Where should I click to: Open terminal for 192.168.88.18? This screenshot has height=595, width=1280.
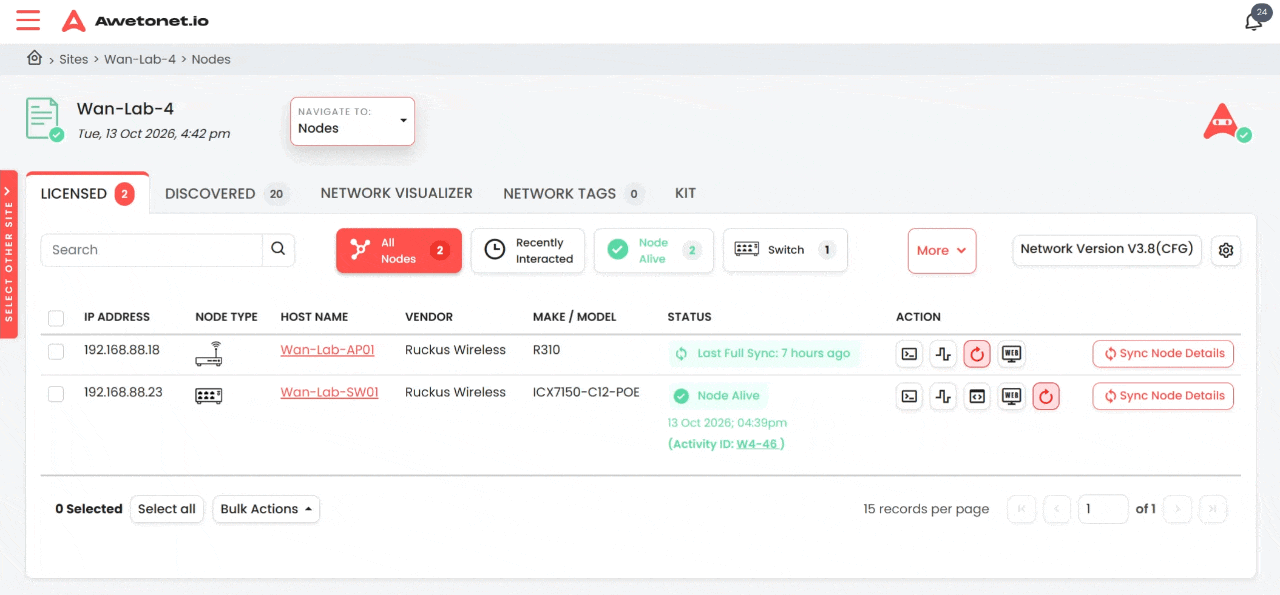[x=909, y=353]
